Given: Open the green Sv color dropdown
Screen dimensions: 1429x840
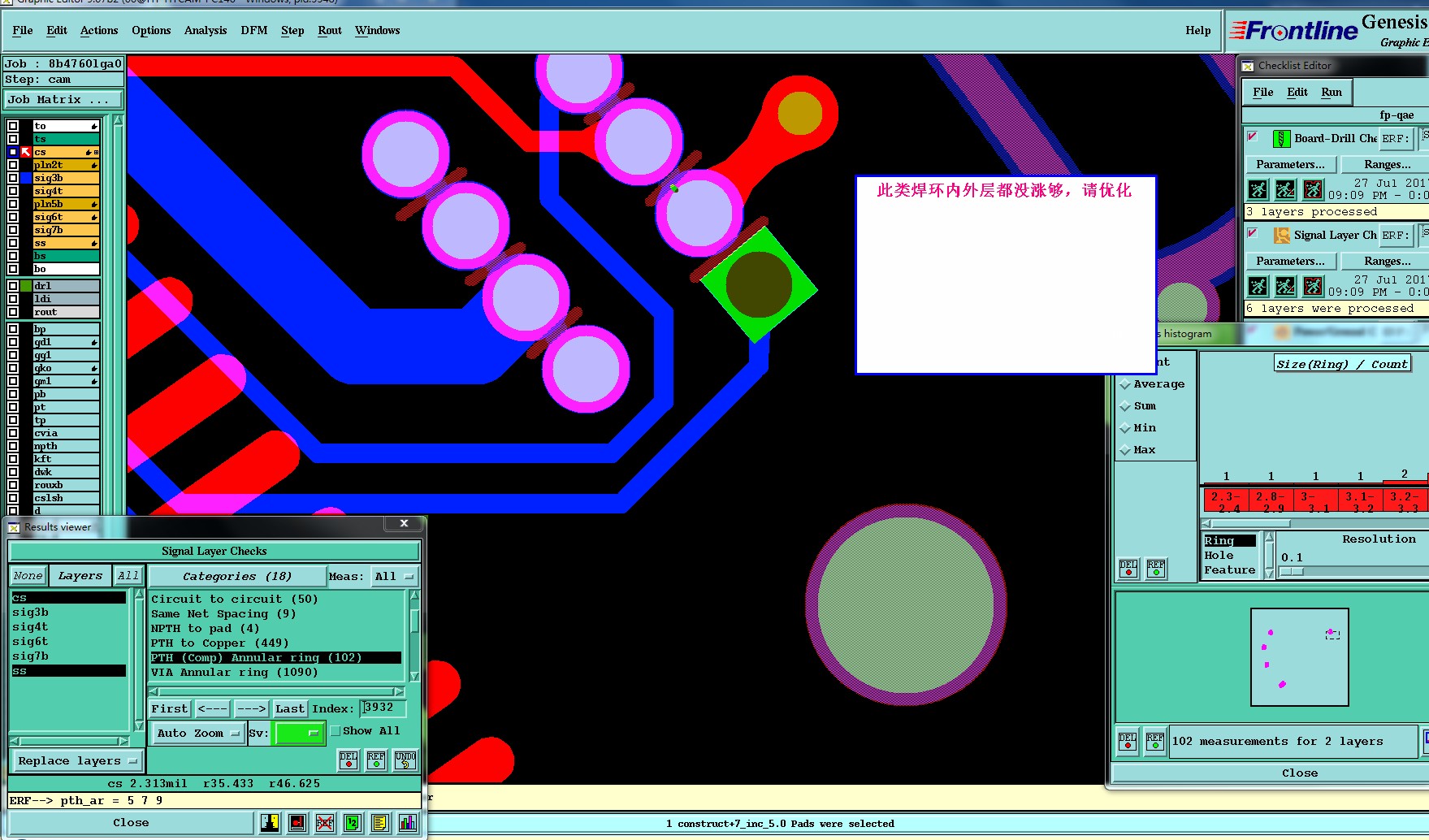Looking at the screenshot, I should click(x=299, y=733).
